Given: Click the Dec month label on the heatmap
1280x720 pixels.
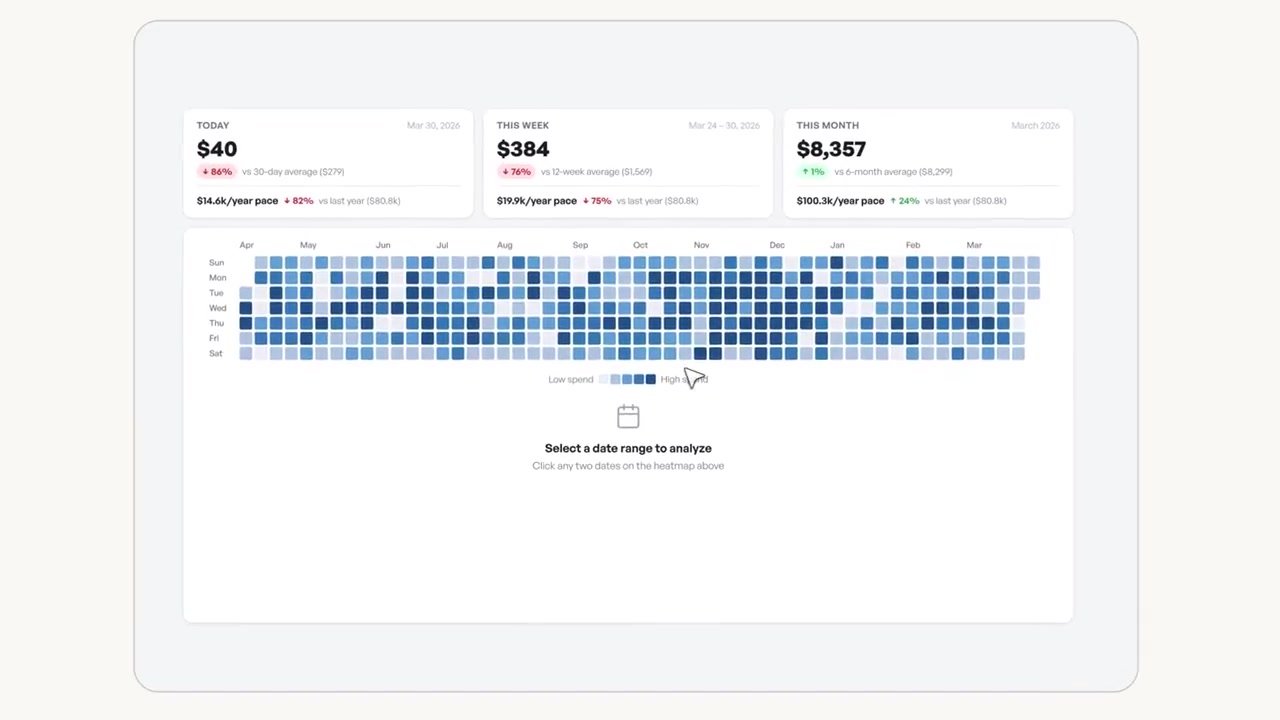Looking at the screenshot, I should tap(777, 245).
